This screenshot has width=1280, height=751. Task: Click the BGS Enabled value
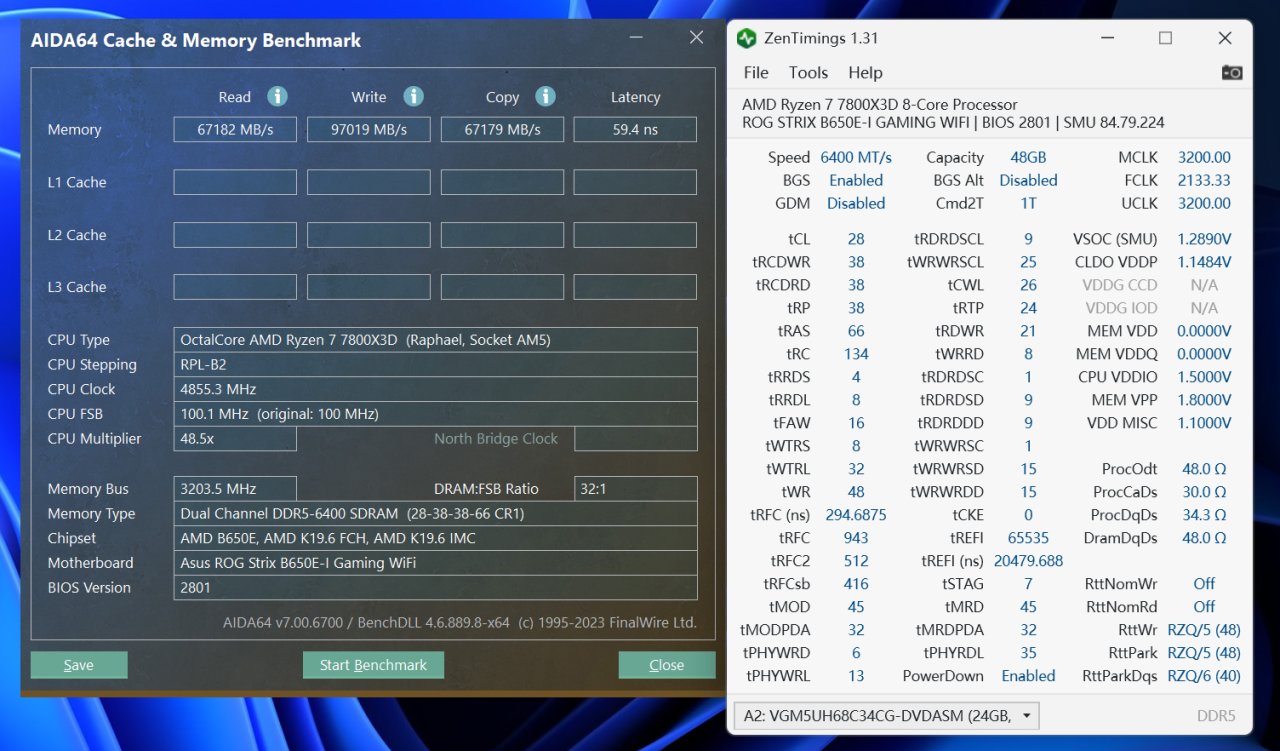[x=856, y=180]
